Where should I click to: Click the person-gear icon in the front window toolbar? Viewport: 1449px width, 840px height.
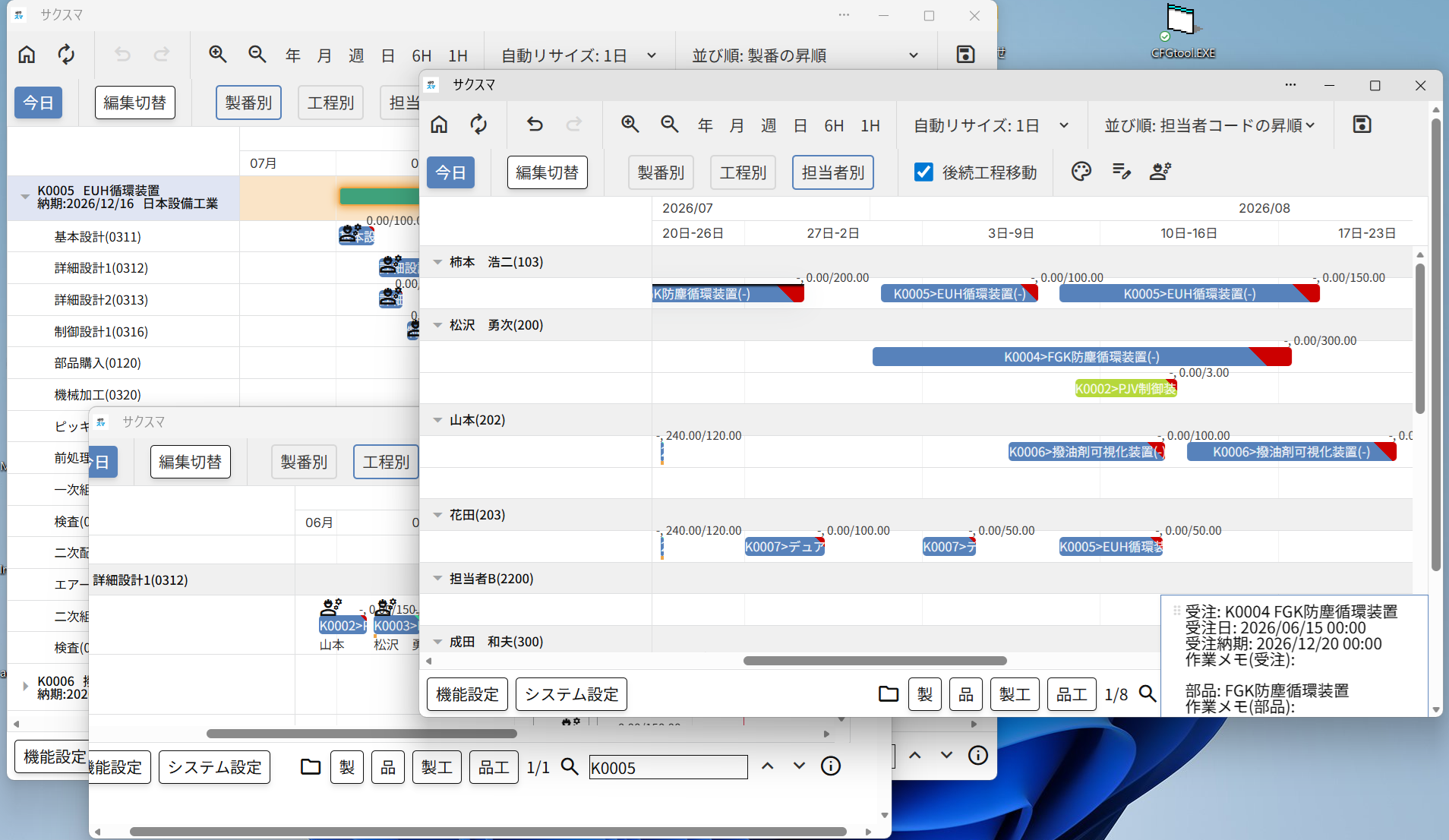point(1160,172)
